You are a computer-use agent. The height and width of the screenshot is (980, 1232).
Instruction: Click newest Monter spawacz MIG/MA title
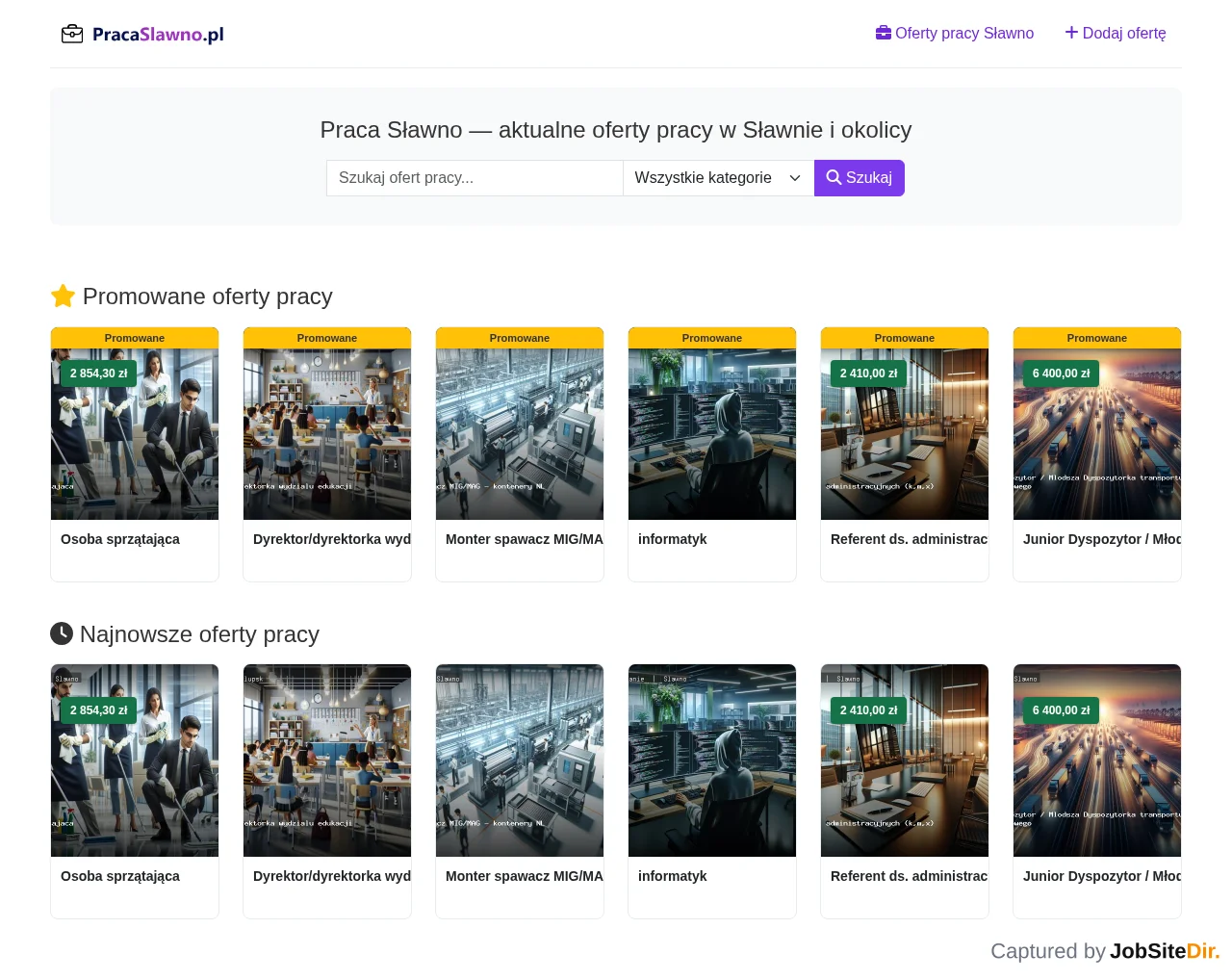525,876
